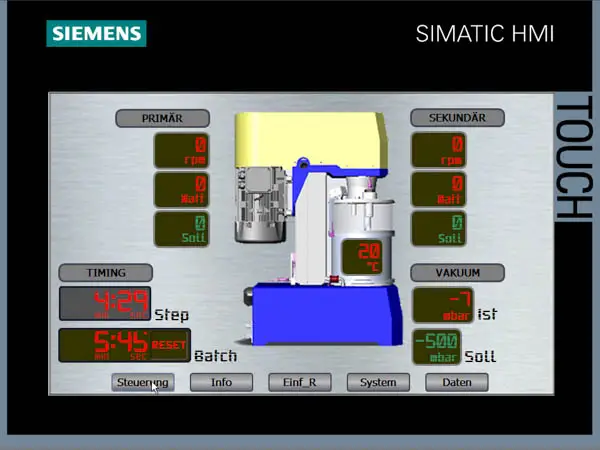Screen dimensions: 600x450
Task: Open the System page
Action: (x=378, y=382)
